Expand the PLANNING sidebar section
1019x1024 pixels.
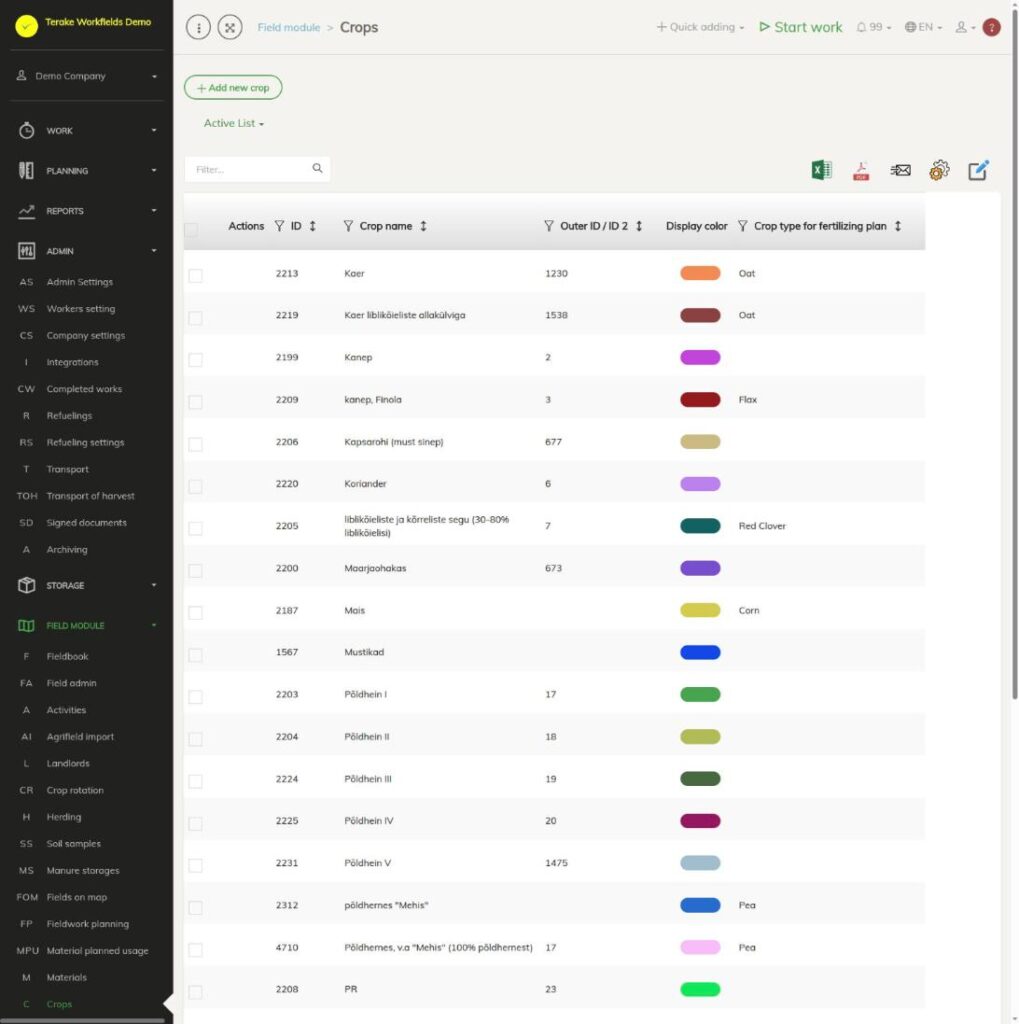tap(86, 170)
